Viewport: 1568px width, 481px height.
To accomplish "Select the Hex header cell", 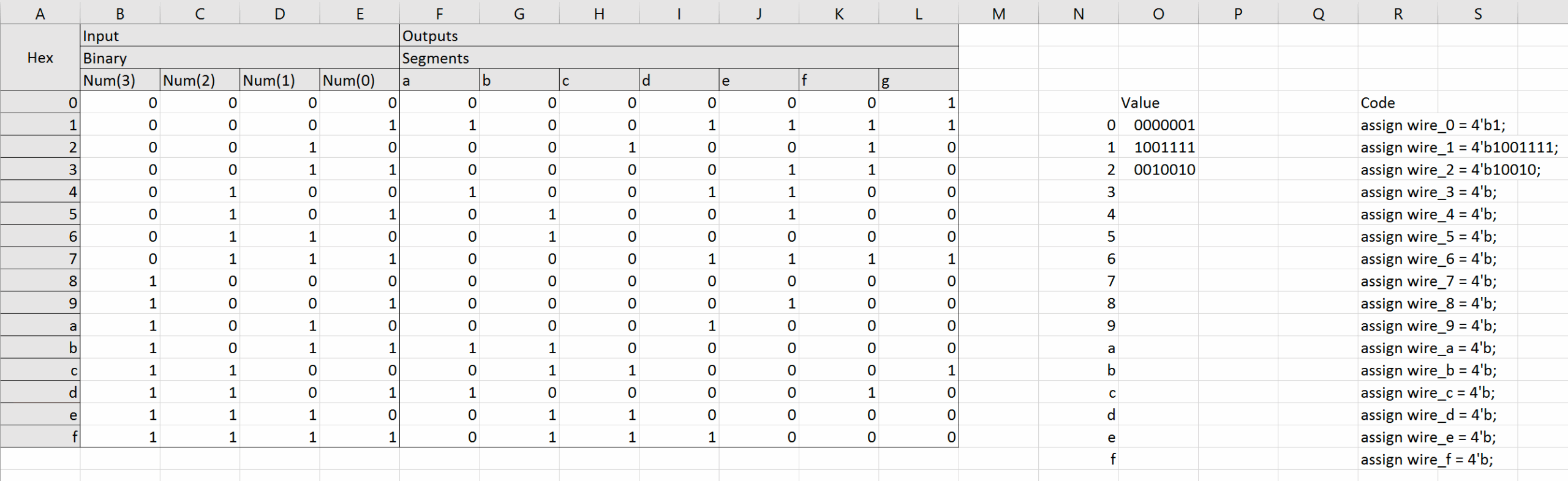I will click(40, 58).
